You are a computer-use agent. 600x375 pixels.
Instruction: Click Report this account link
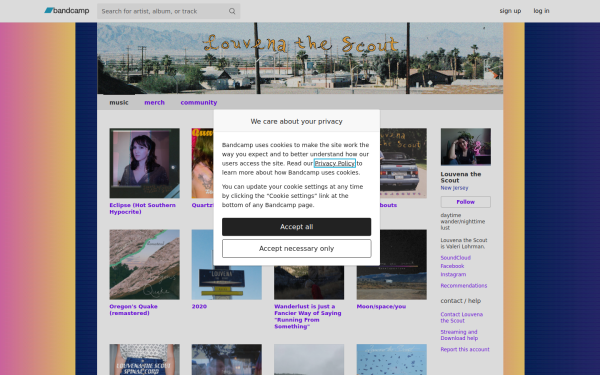pos(465,350)
